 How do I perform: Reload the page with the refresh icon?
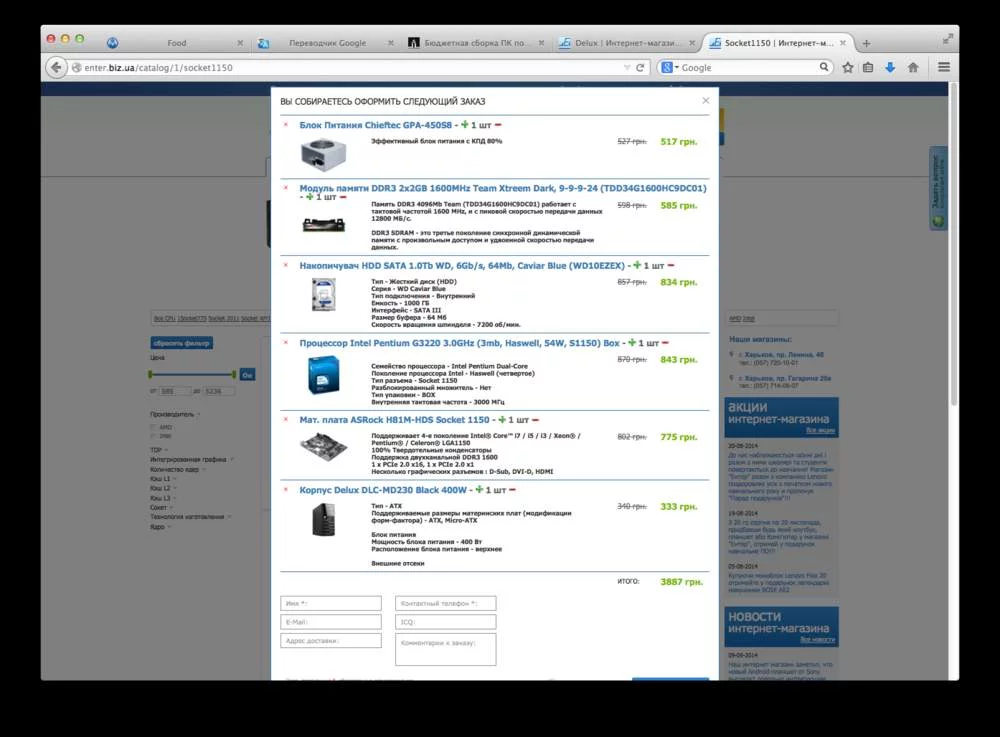pyautogui.click(x=640, y=68)
